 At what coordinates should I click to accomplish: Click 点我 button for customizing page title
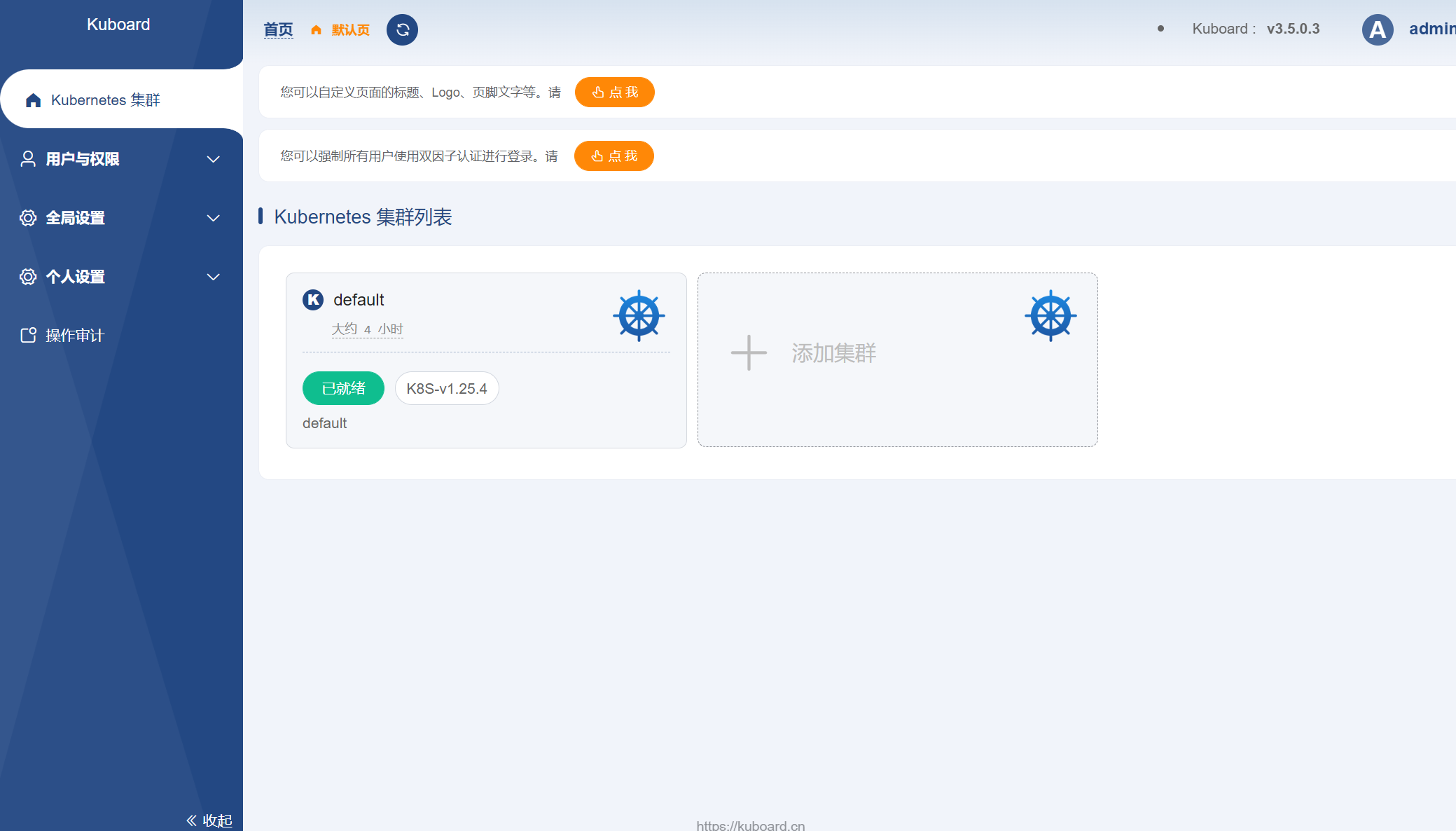click(x=614, y=92)
